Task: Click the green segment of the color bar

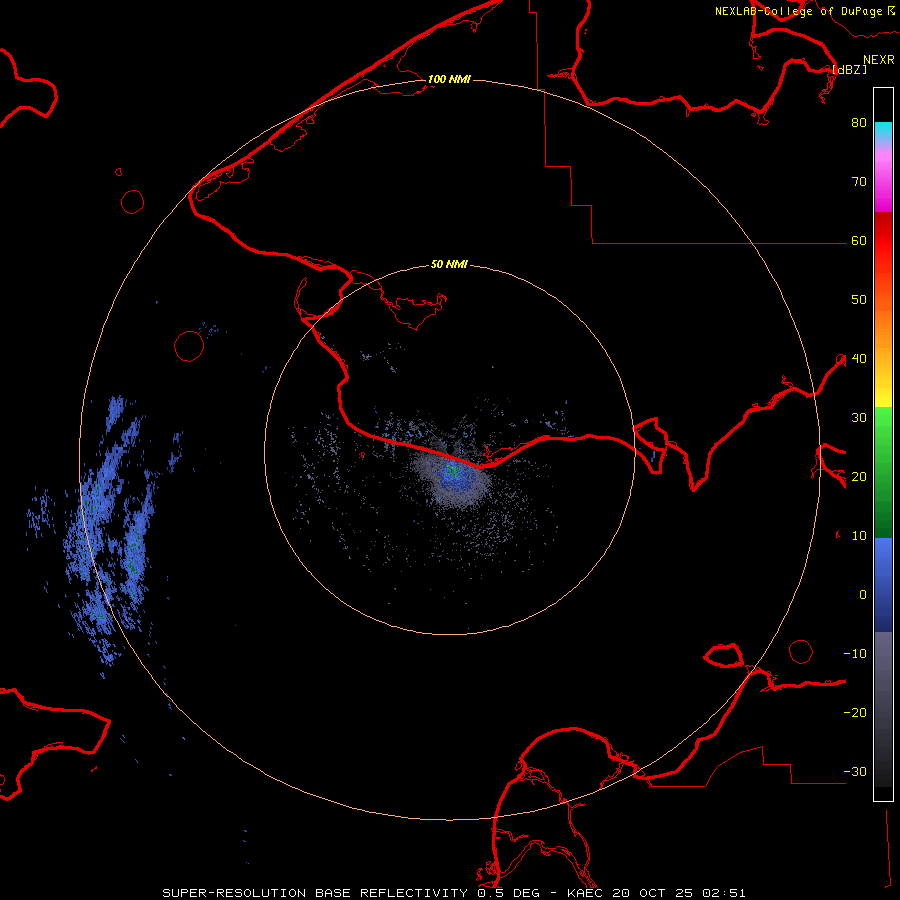Action: point(883,472)
